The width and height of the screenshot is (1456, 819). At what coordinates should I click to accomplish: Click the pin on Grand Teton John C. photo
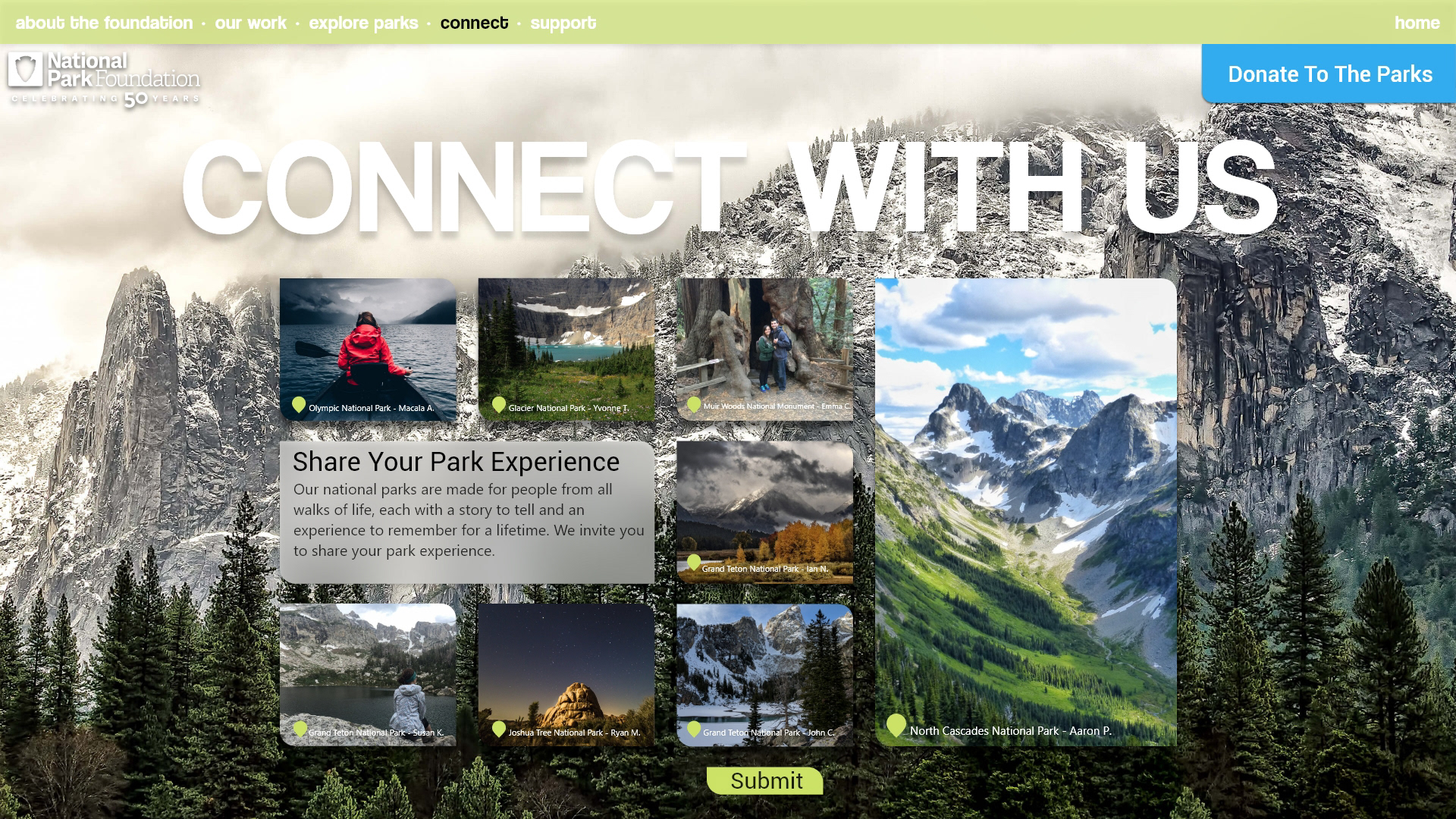coord(693,729)
